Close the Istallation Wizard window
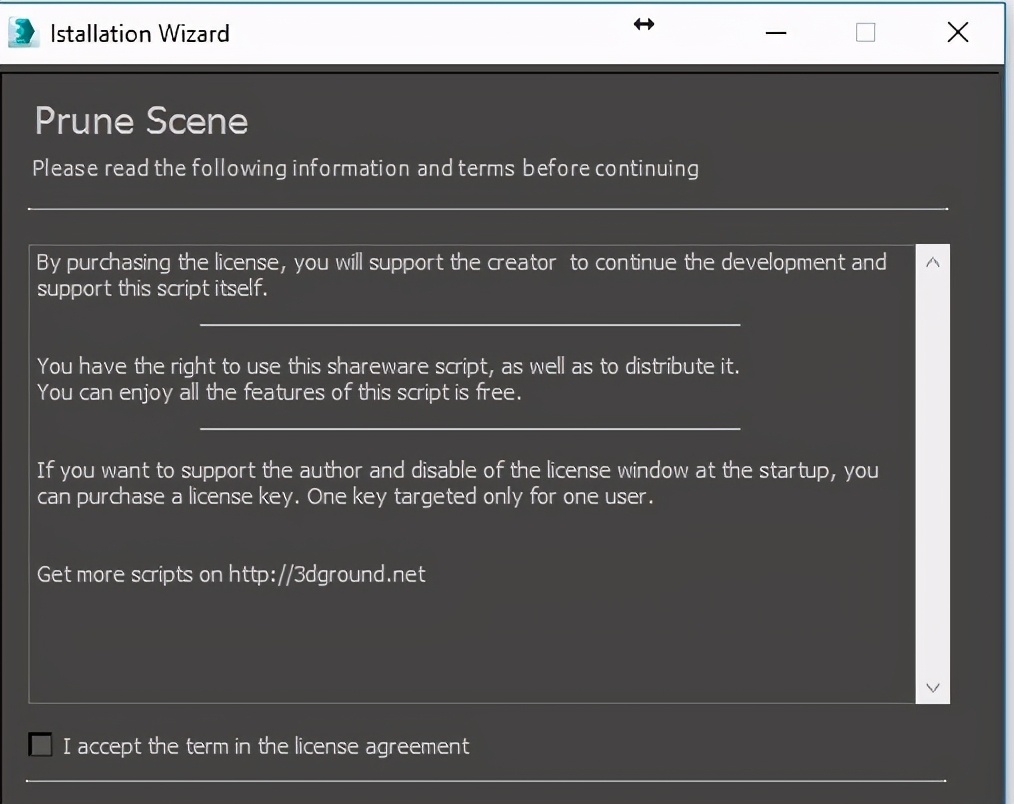This screenshot has height=804, width=1014. coord(957,32)
